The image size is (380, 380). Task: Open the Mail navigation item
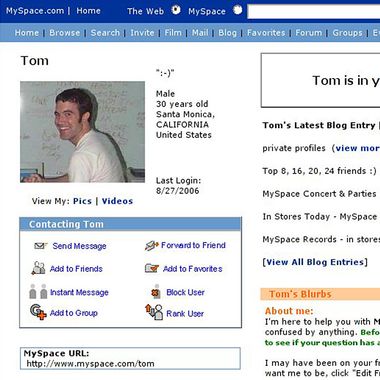pos(200,33)
